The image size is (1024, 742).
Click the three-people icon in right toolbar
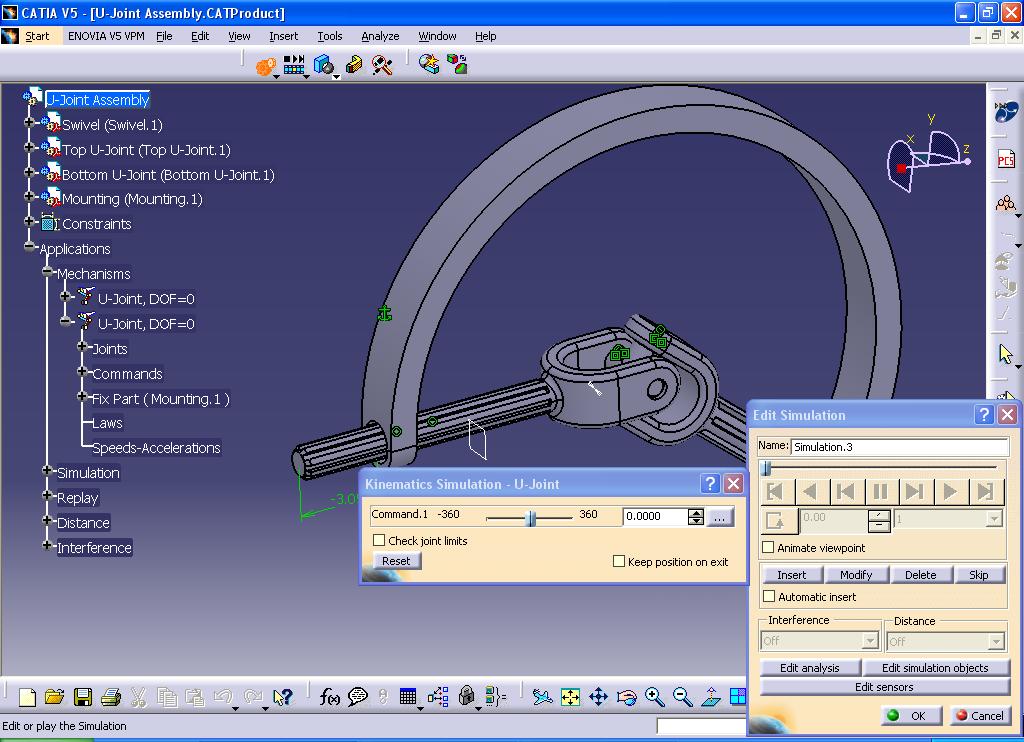click(1006, 204)
